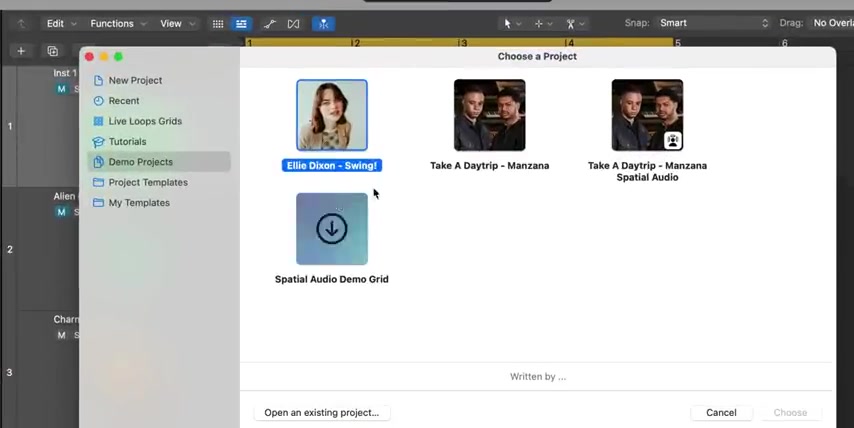Click the My Templates folder icon
The width and height of the screenshot is (854, 428).
[x=98, y=203]
